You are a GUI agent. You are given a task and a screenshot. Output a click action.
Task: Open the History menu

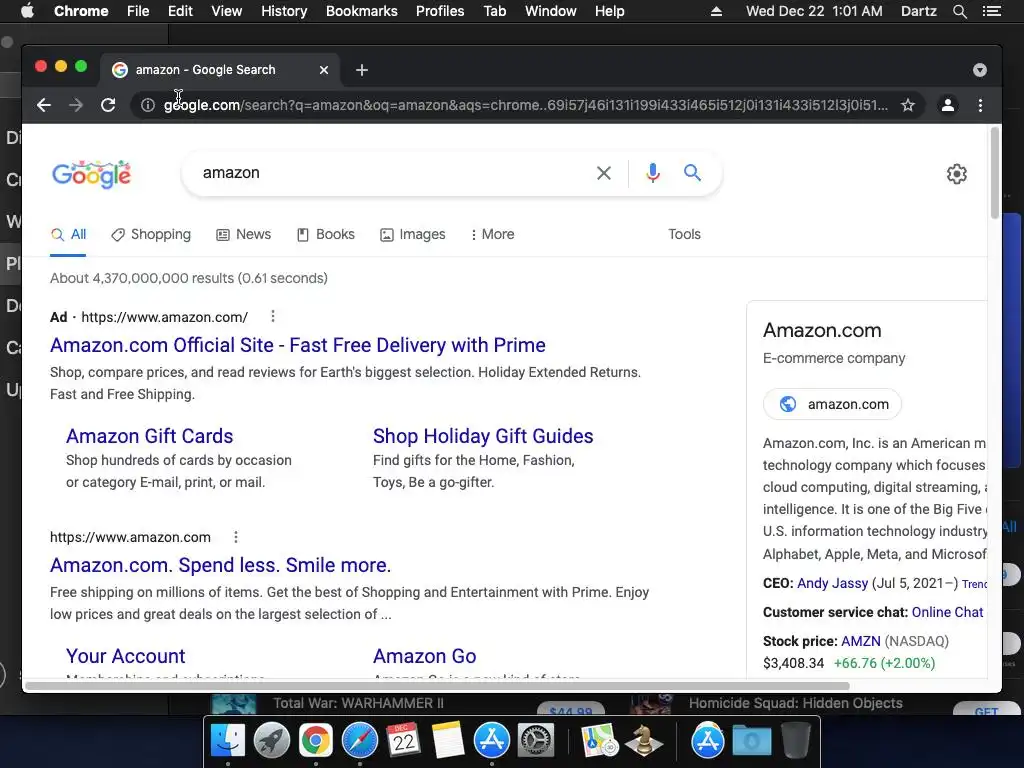[284, 11]
